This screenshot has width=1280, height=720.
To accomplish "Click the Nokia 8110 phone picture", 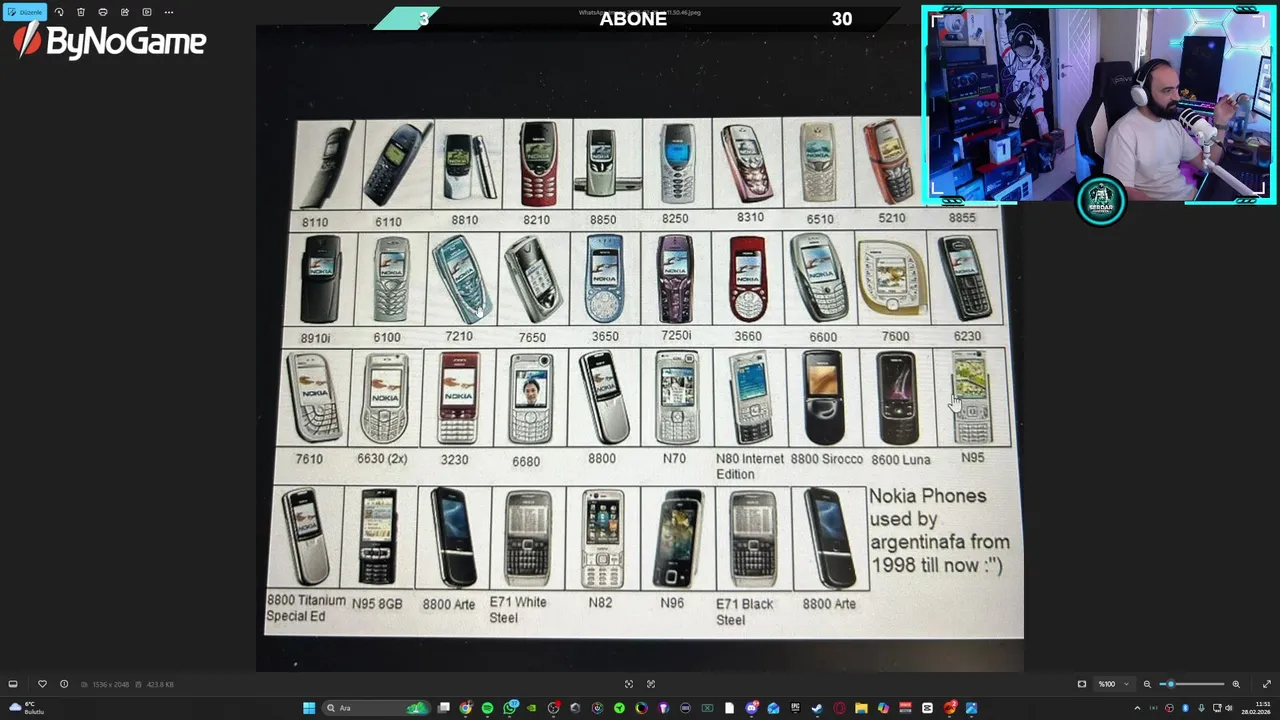I will coord(328,165).
